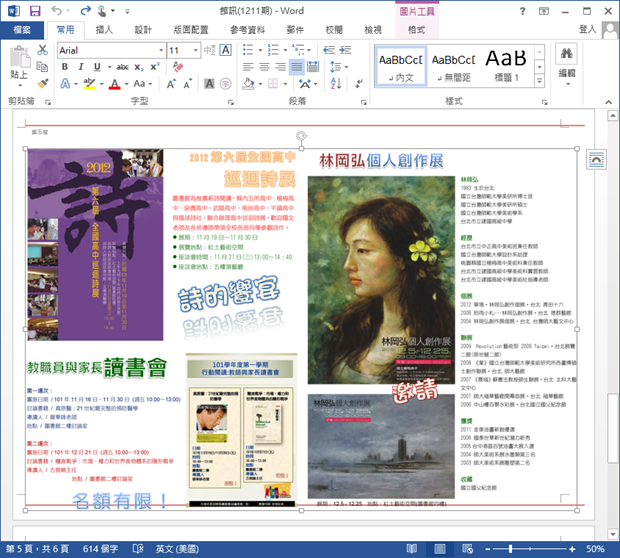
Task: Apply the 內文 style
Action: point(401,66)
